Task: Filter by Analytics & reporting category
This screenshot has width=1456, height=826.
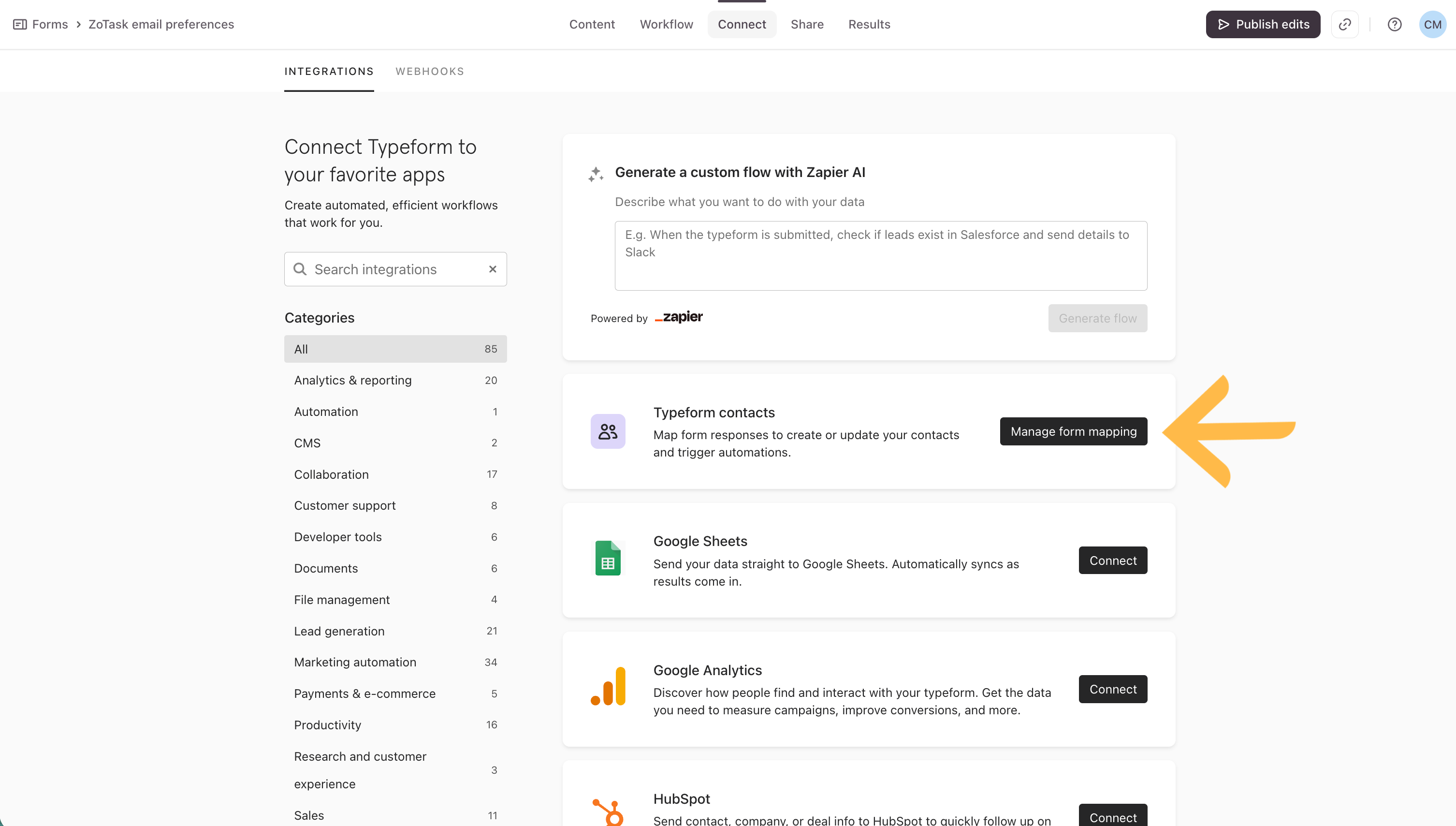Action: click(353, 380)
